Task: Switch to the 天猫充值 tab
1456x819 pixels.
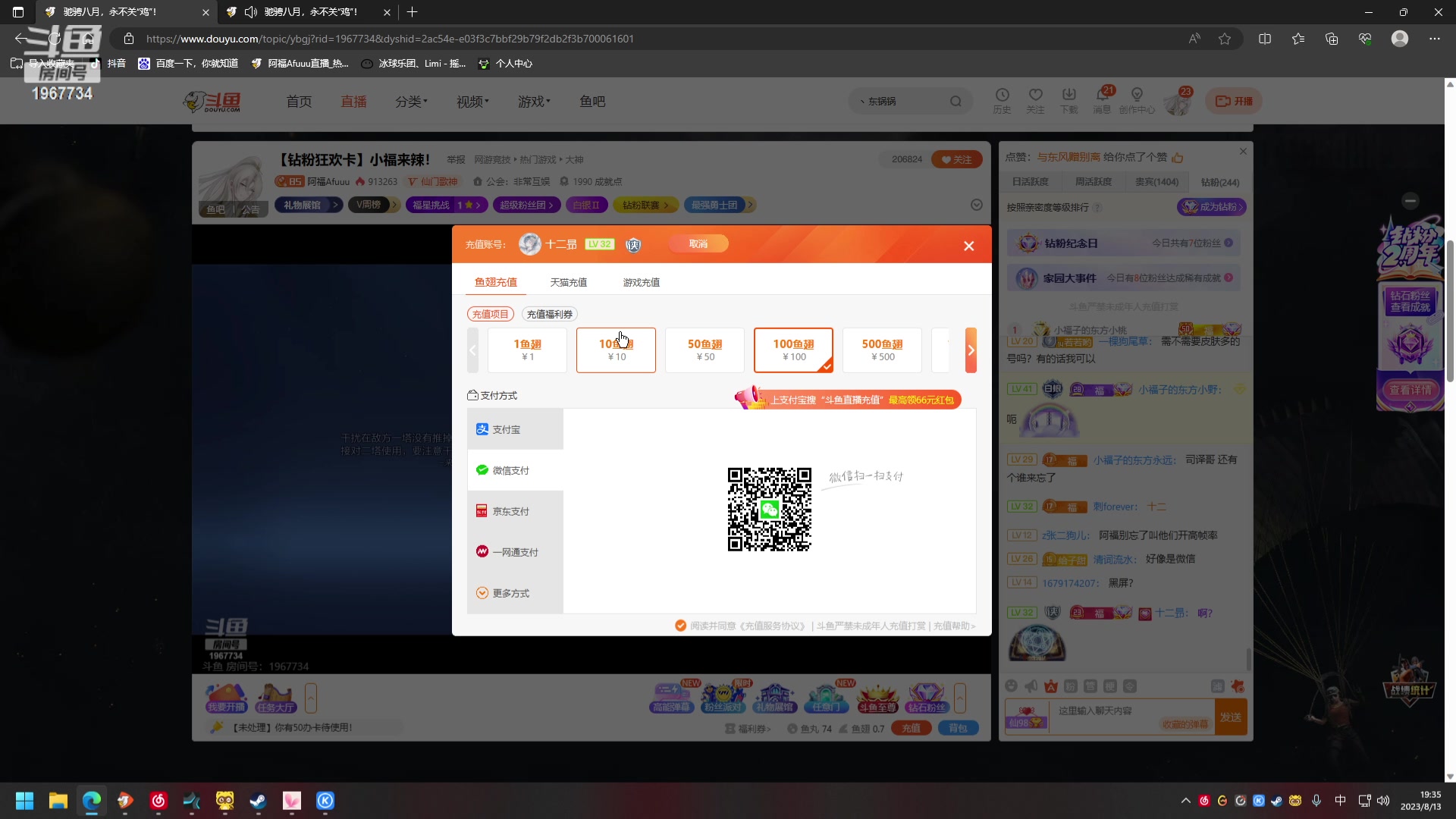Action: (x=568, y=282)
